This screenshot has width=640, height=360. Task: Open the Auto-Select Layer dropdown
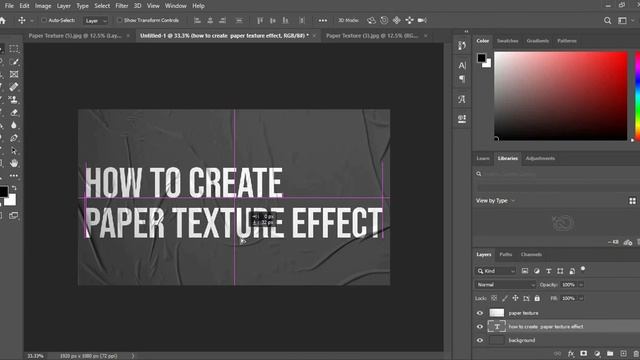pyautogui.click(x=96, y=20)
